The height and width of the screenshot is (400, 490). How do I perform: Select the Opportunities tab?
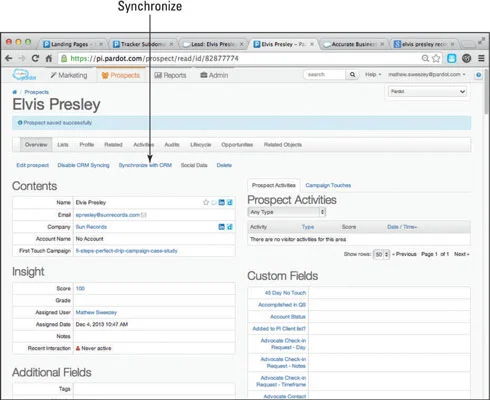[x=237, y=145]
